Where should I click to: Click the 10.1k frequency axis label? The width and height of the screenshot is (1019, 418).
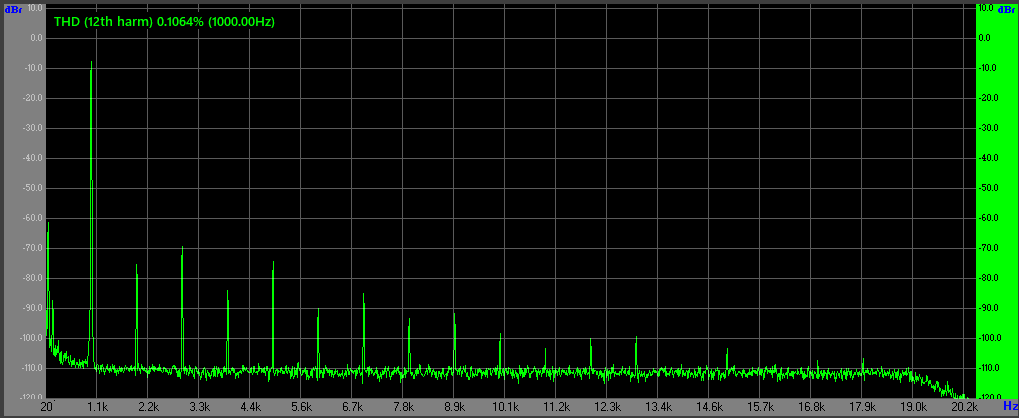pyautogui.click(x=505, y=407)
